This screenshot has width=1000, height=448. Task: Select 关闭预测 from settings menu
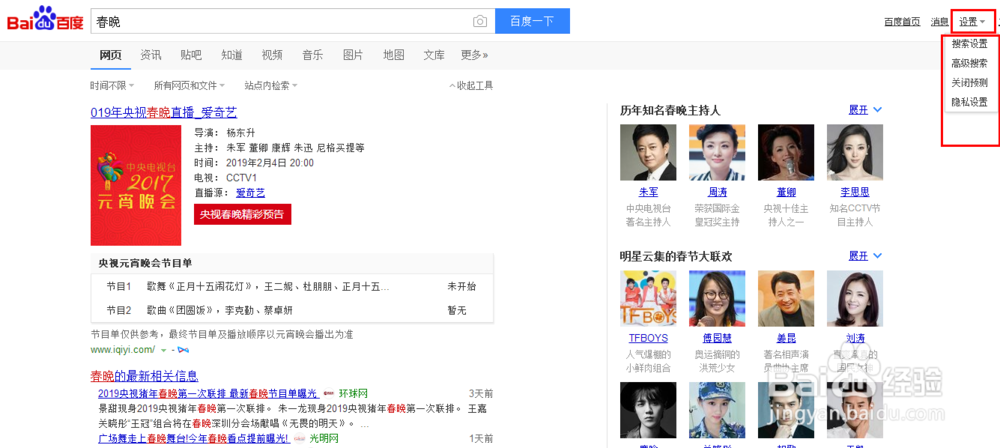[x=969, y=82]
